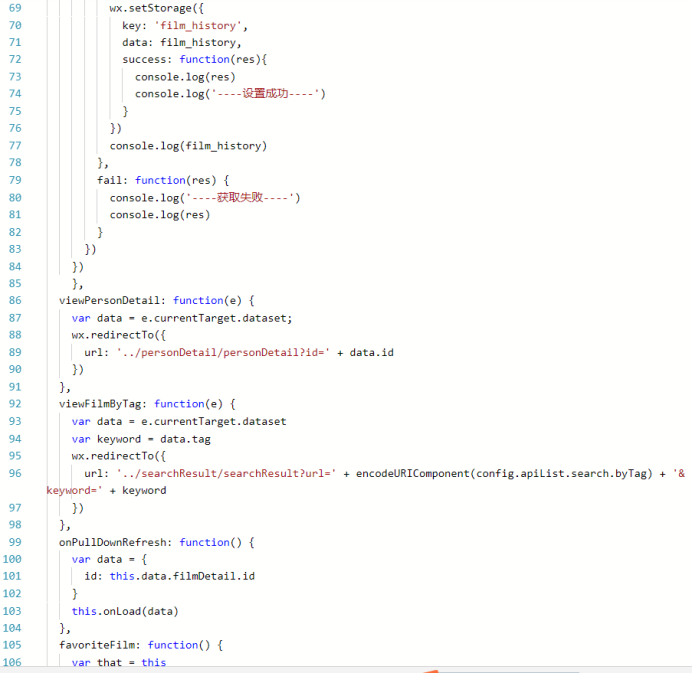Screen dimensions: 692x674
Task: Click 'e.currentTarget.dataset' on line 93
Action: click(x=214, y=422)
